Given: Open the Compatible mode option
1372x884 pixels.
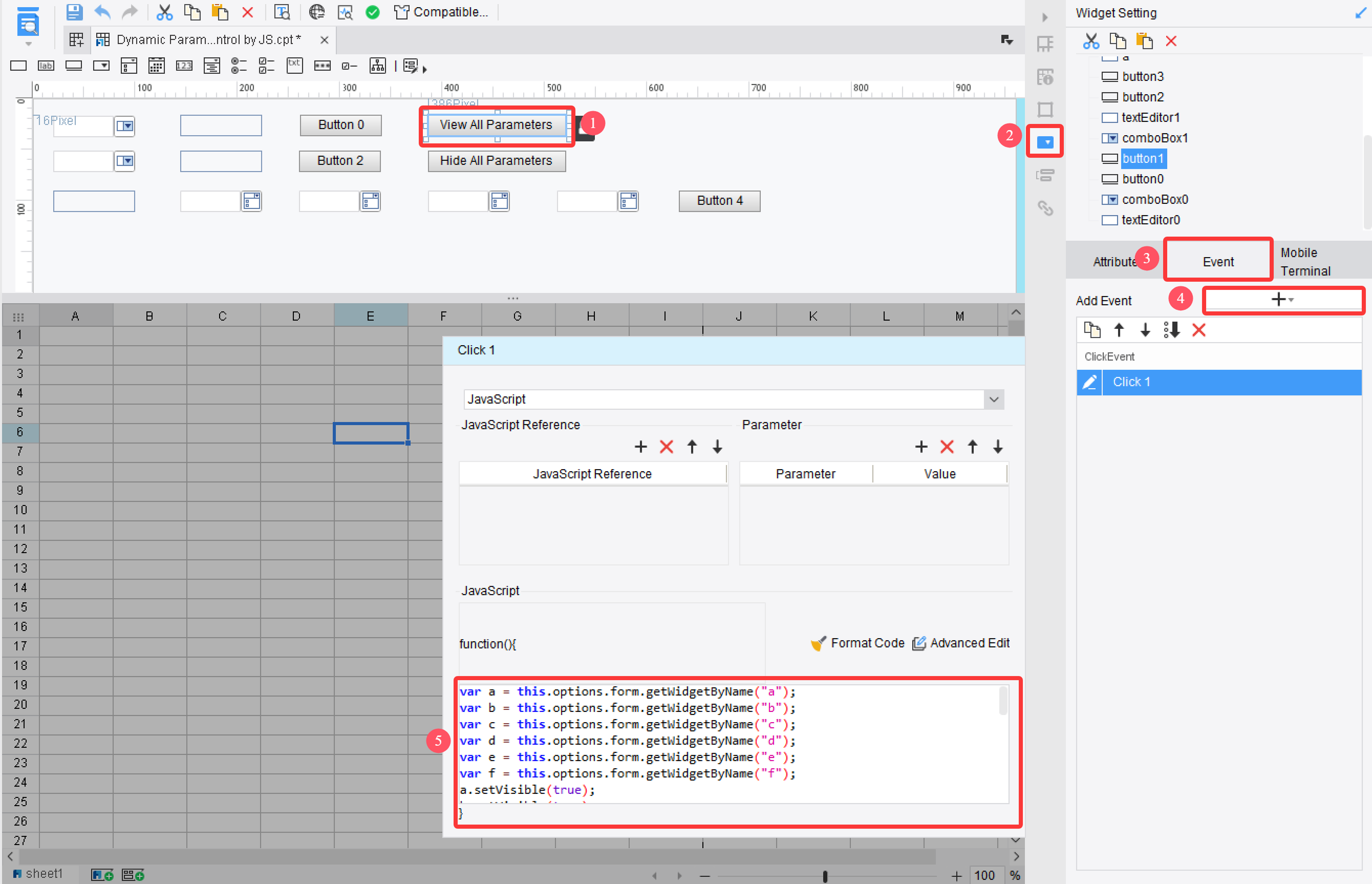Looking at the screenshot, I should [x=441, y=12].
